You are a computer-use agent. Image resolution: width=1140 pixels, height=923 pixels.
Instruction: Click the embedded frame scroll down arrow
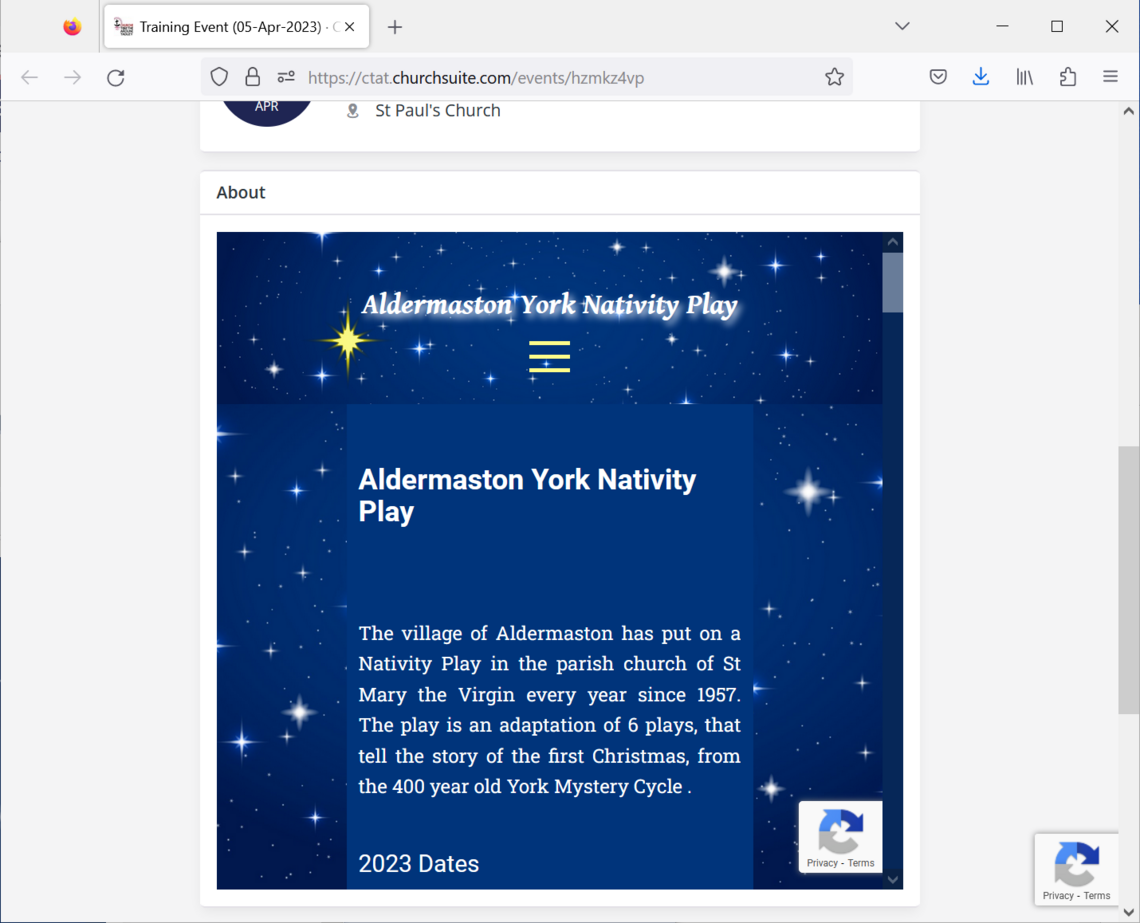click(x=893, y=879)
